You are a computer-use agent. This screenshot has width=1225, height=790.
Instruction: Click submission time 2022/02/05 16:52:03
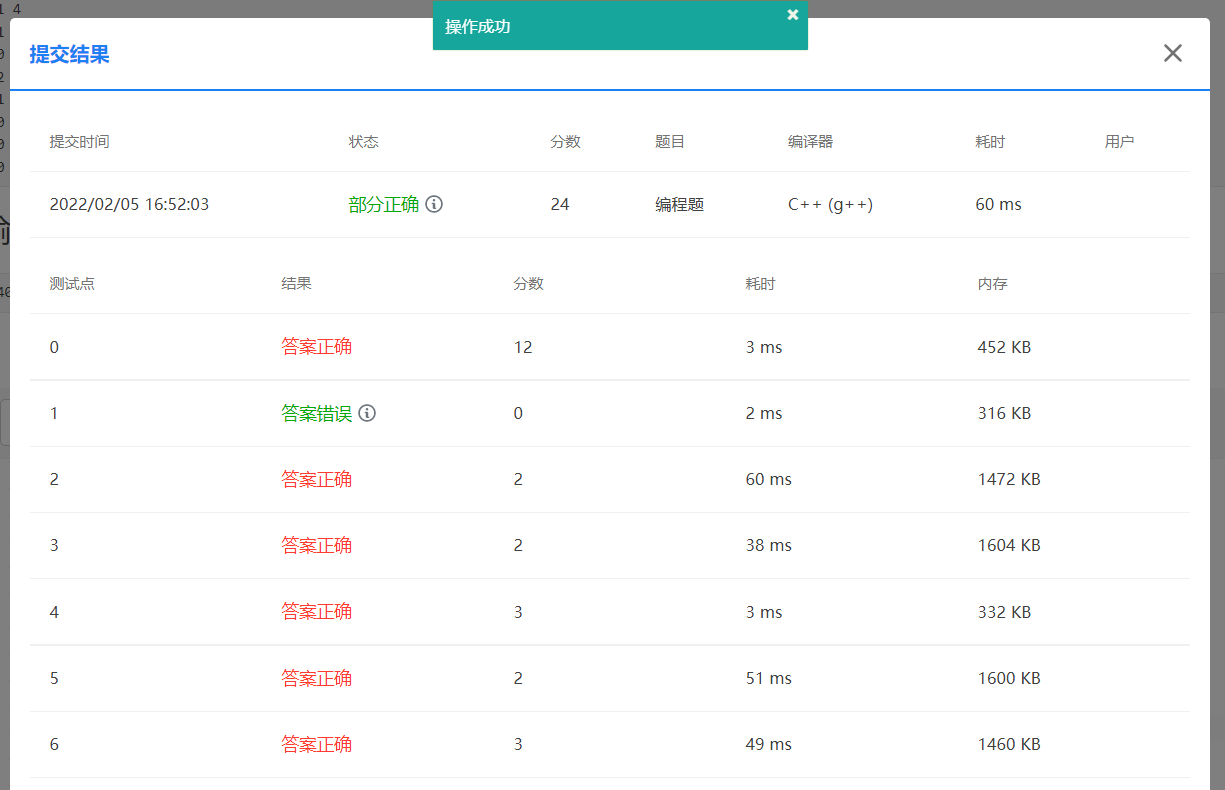pyautogui.click(x=129, y=204)
